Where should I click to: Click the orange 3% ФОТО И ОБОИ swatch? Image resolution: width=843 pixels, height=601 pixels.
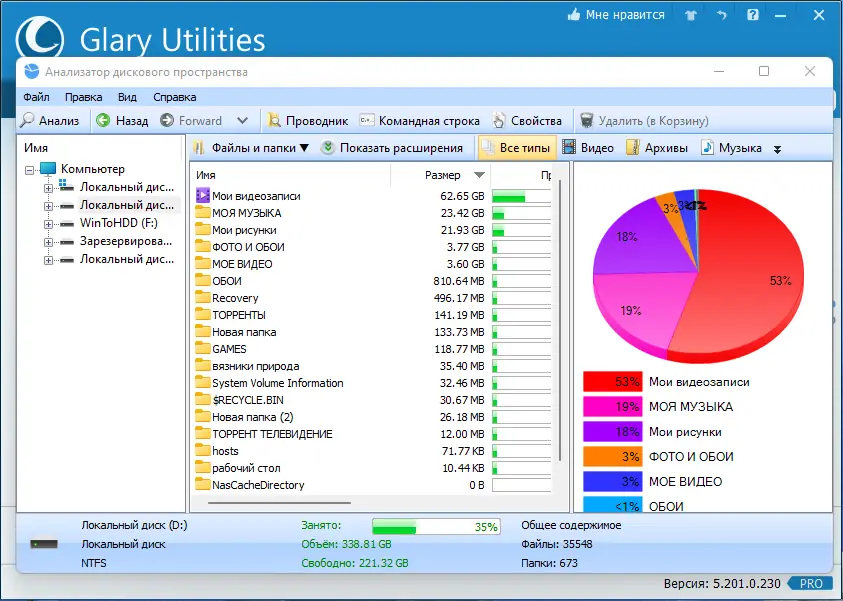[x=612, y=456]
